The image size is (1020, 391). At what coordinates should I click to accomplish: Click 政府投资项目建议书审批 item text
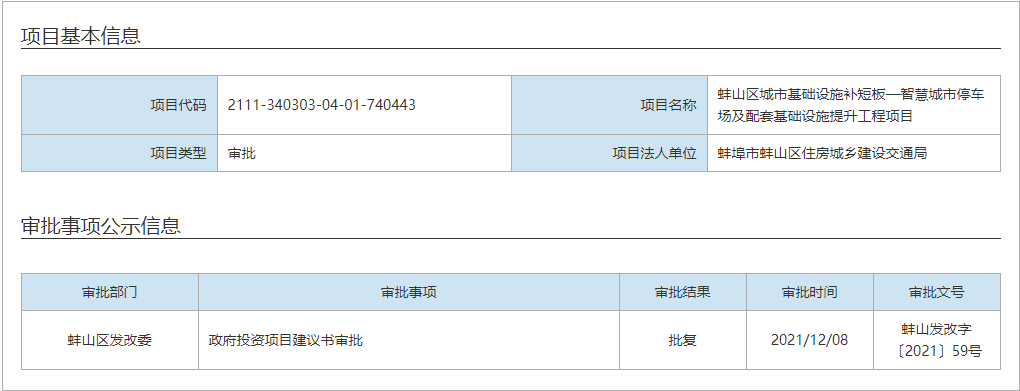(286, 340)
